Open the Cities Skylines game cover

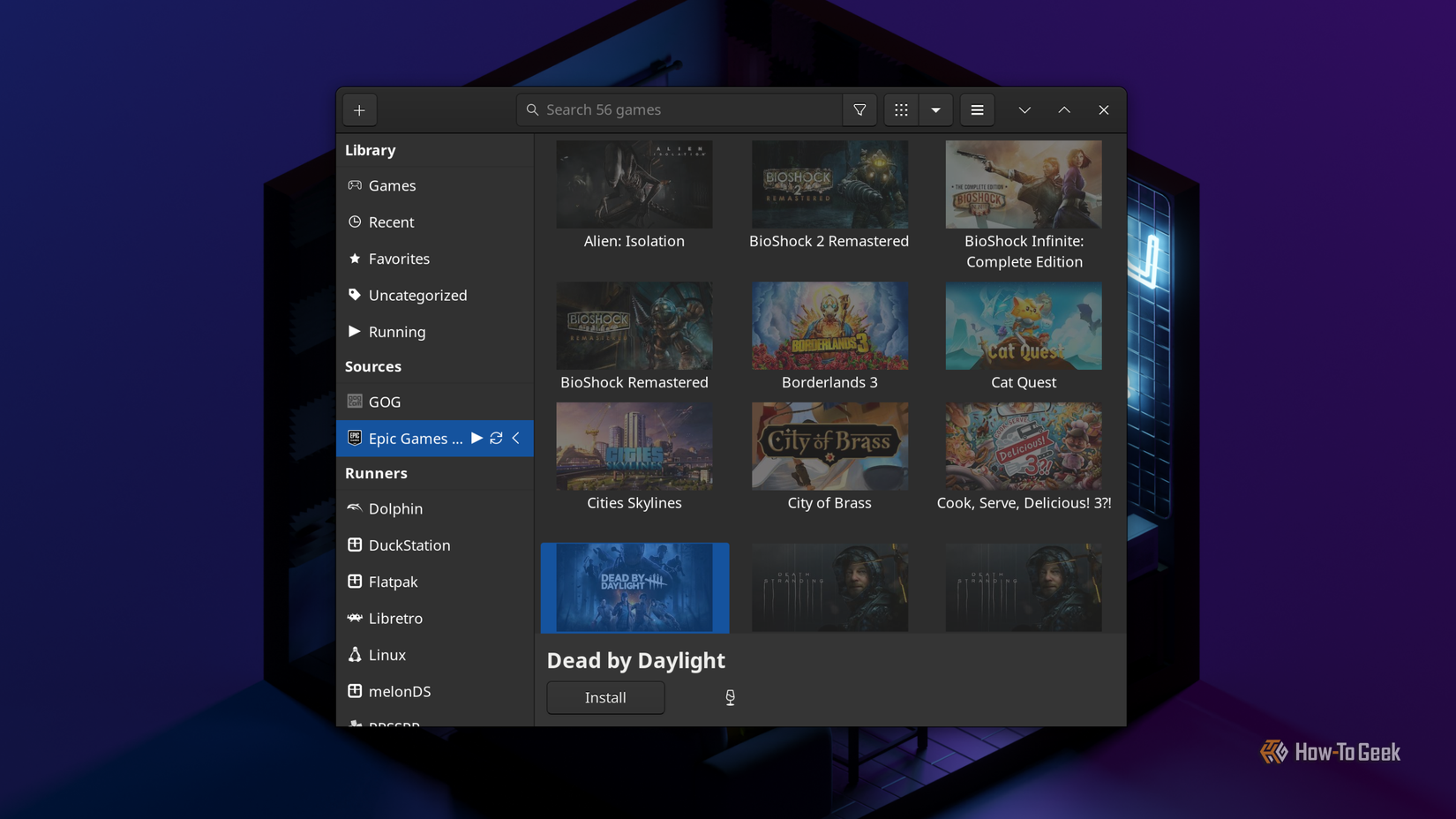pyautogui.click(x=634, y=446)
